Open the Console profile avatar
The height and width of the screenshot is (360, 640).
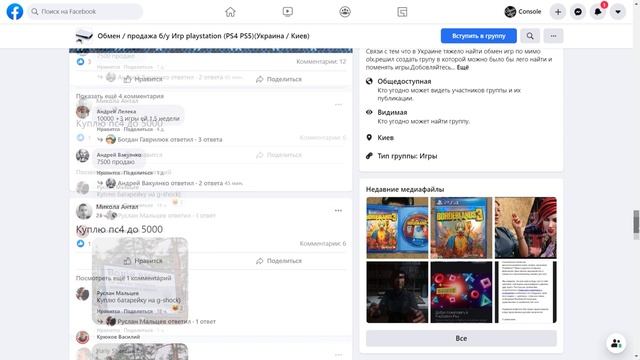tap(510, 12)
